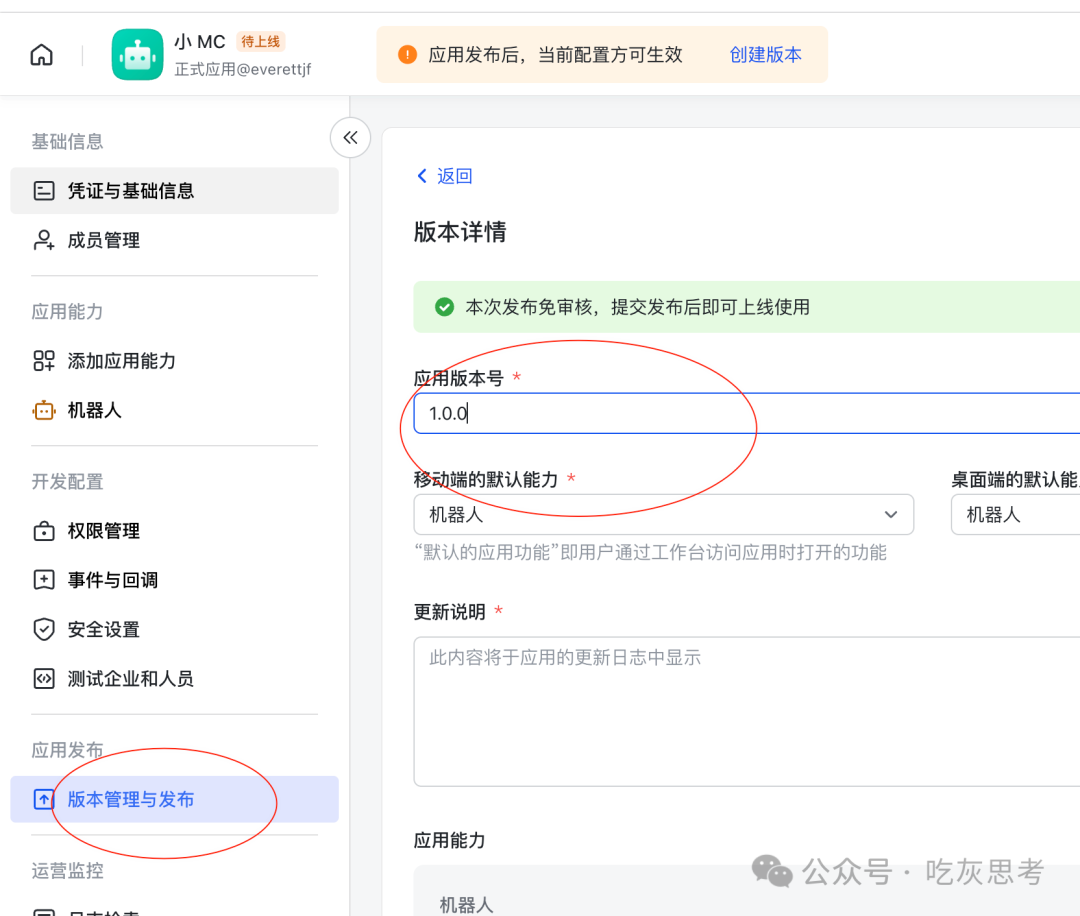This screenshot has height=916, width=1080.
Task: Expand the 移动端的默认能力 dropdown
Action: (663, 514)
